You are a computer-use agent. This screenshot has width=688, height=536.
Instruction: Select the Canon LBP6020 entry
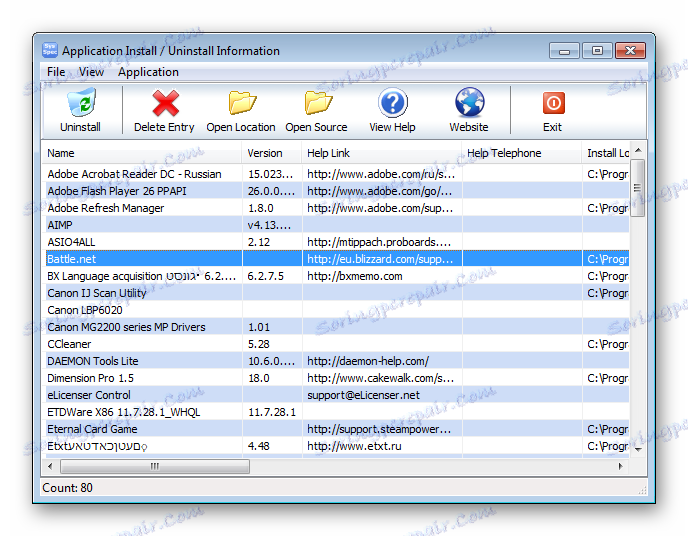(x=336, y=310)
